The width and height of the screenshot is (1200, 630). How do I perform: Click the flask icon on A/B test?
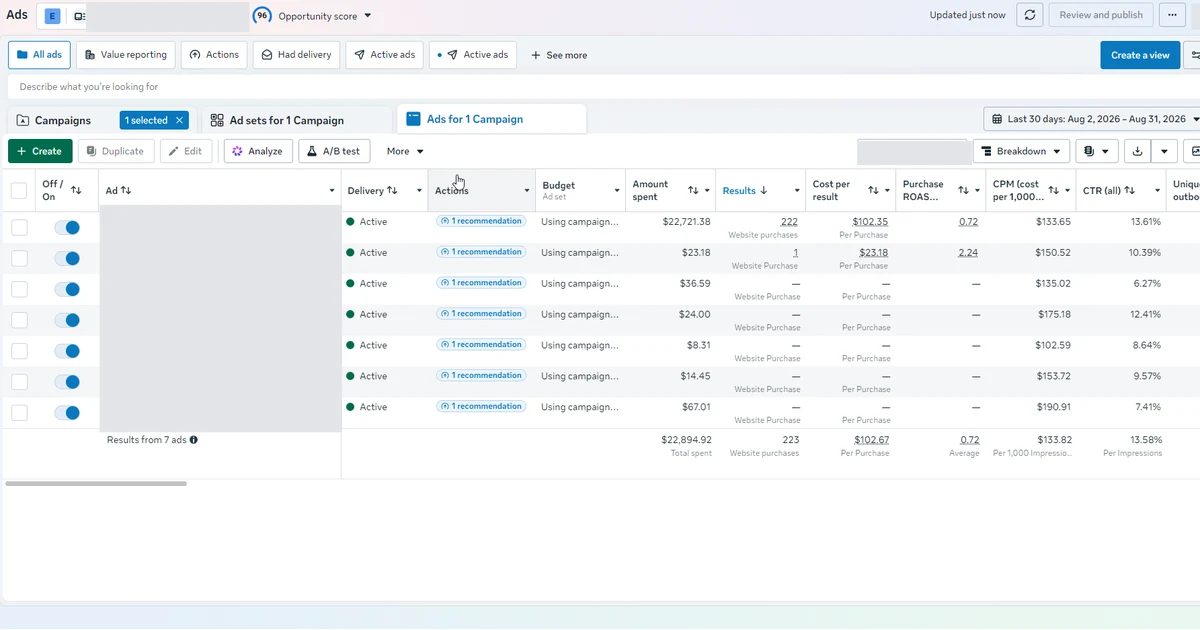pyautogui.click(x=312, y=151)
